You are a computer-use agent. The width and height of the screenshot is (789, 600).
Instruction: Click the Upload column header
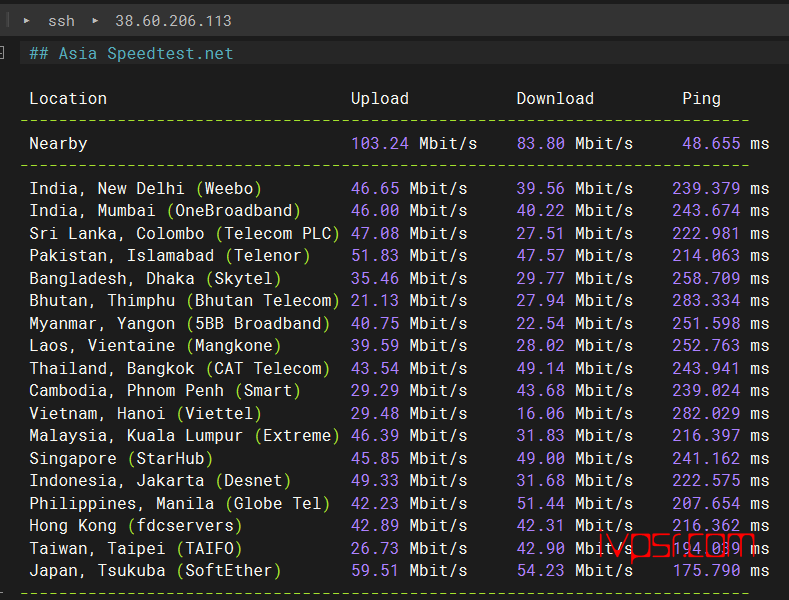click(x=379, y=98)
